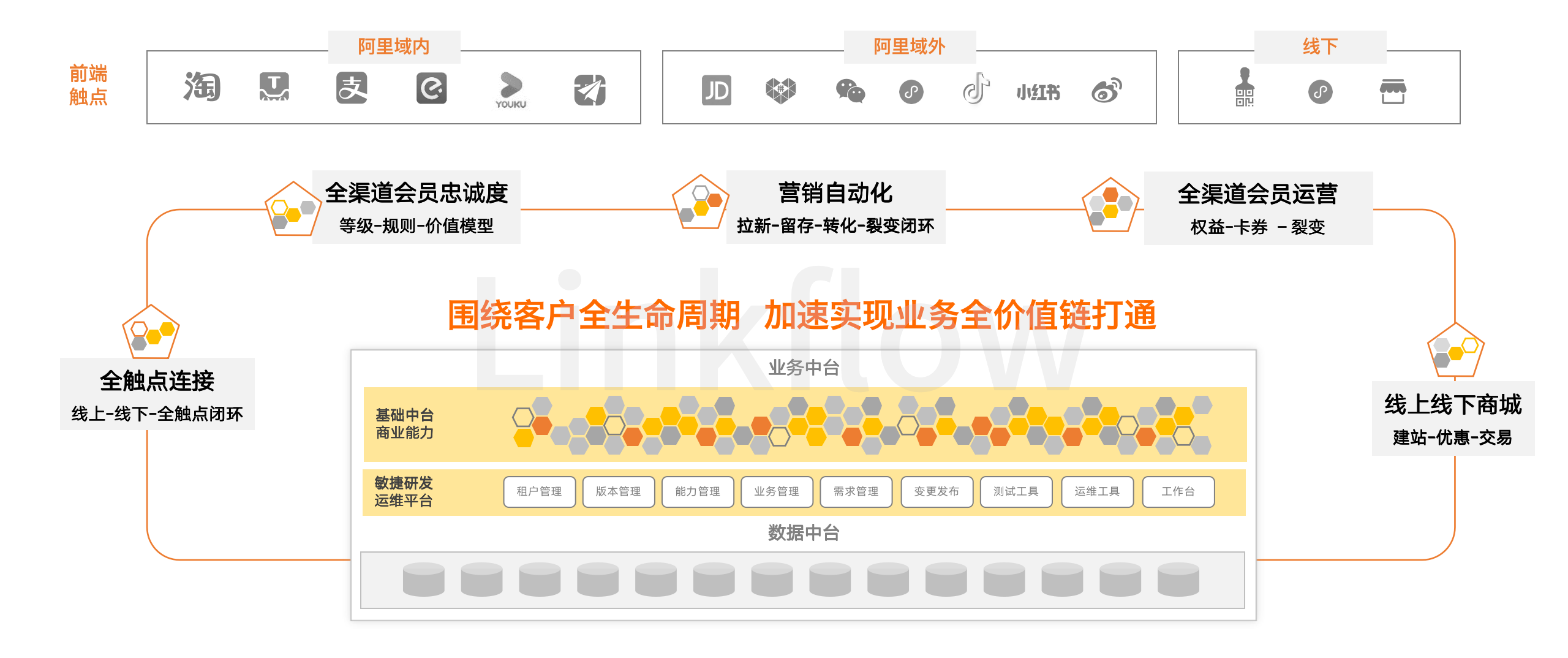Click the storefront icon under 线下
The width and height of the screenshot is (1568, 658).
coord(1393,91)
